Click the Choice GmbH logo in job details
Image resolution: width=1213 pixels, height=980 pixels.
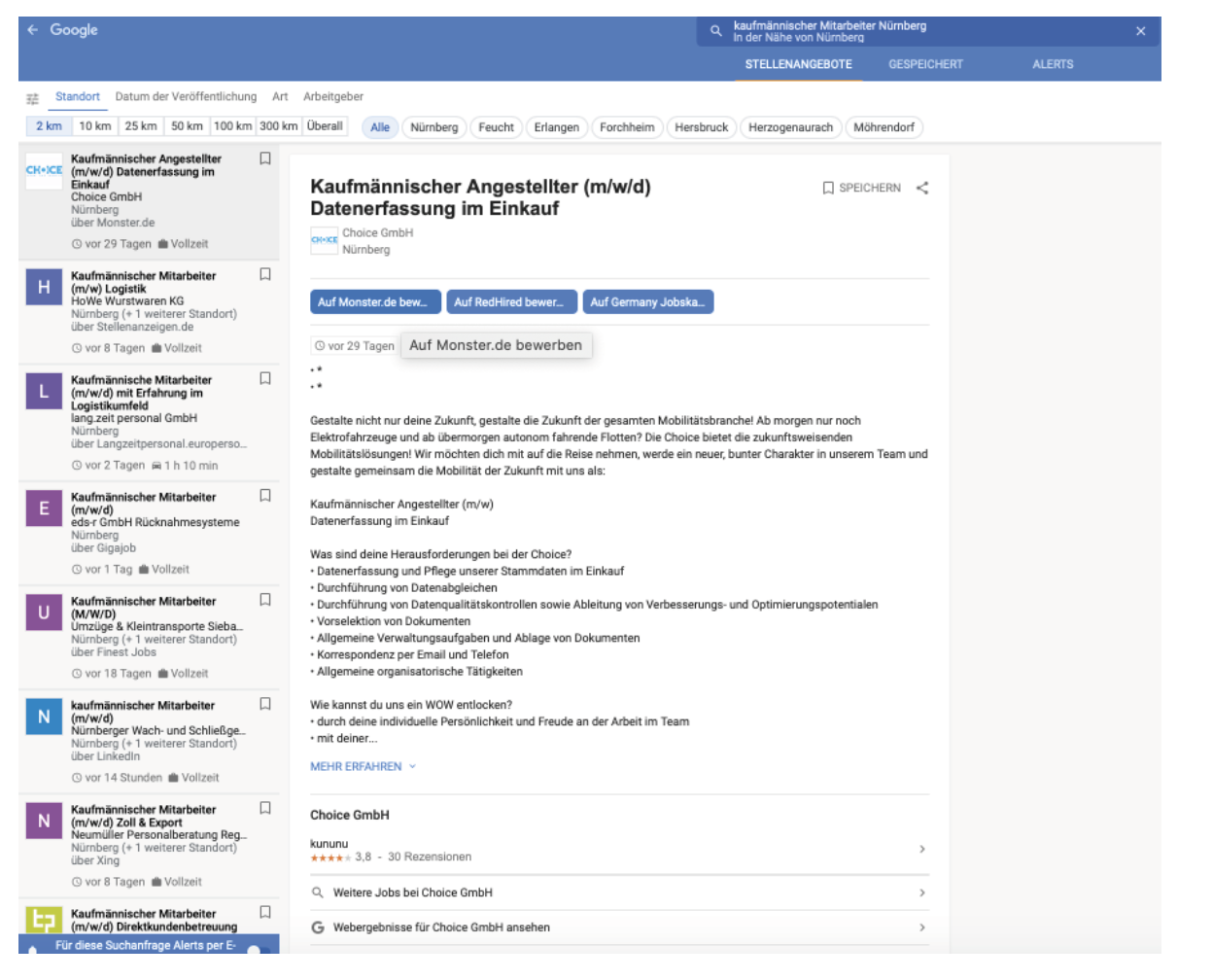[324, 240]
